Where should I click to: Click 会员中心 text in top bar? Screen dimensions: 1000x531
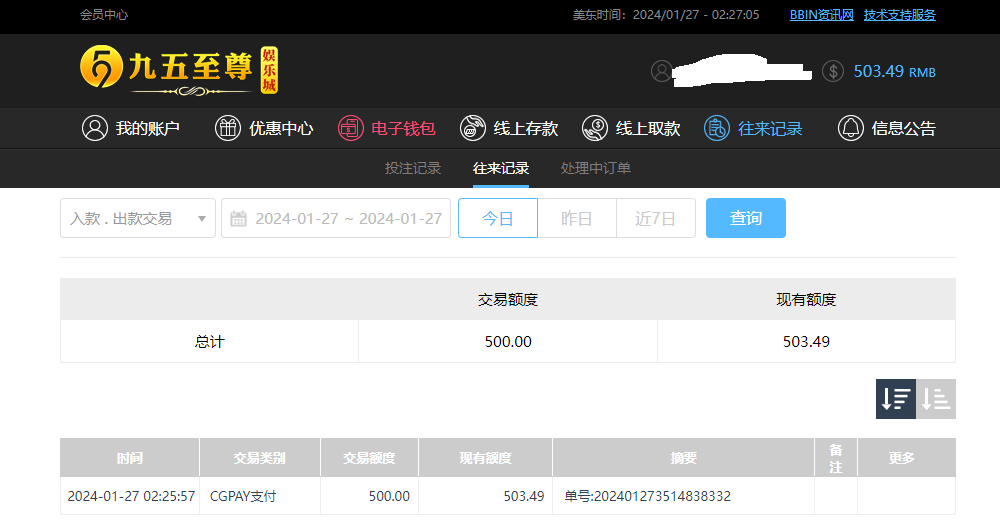pyautogui.click(x=104, y=15)
